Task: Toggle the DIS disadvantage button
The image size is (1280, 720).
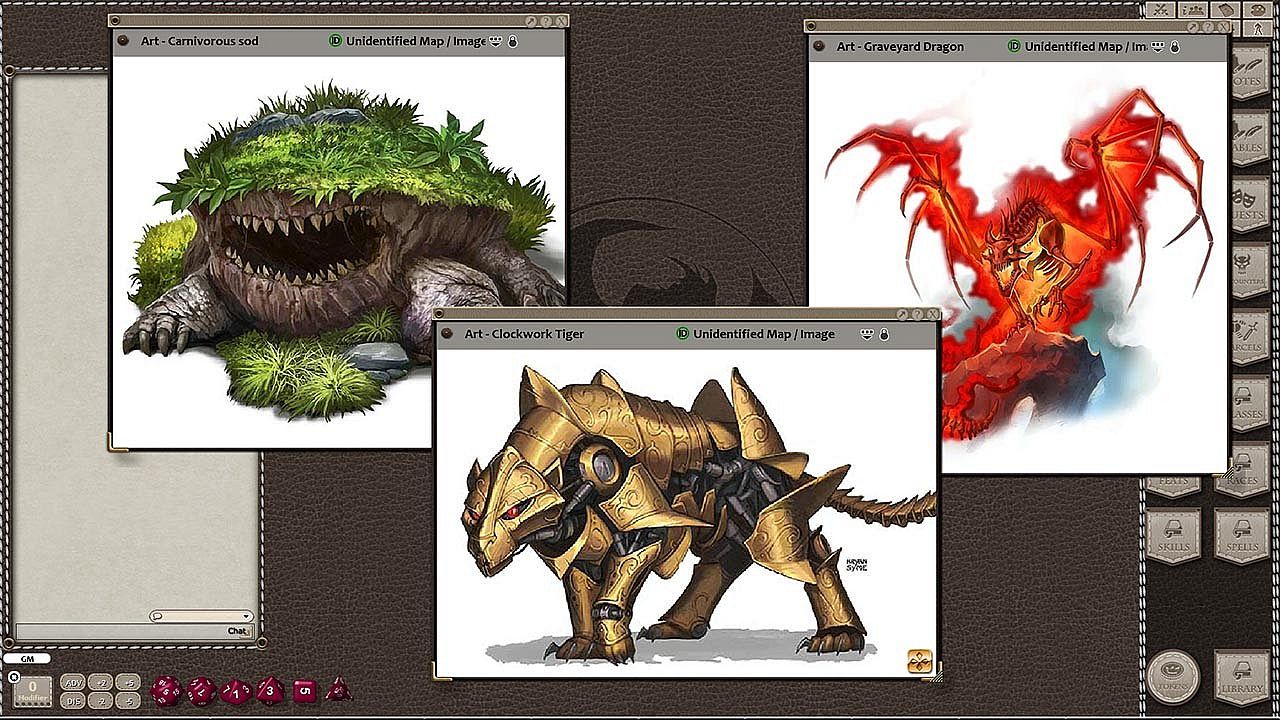Action: [73, 701]
